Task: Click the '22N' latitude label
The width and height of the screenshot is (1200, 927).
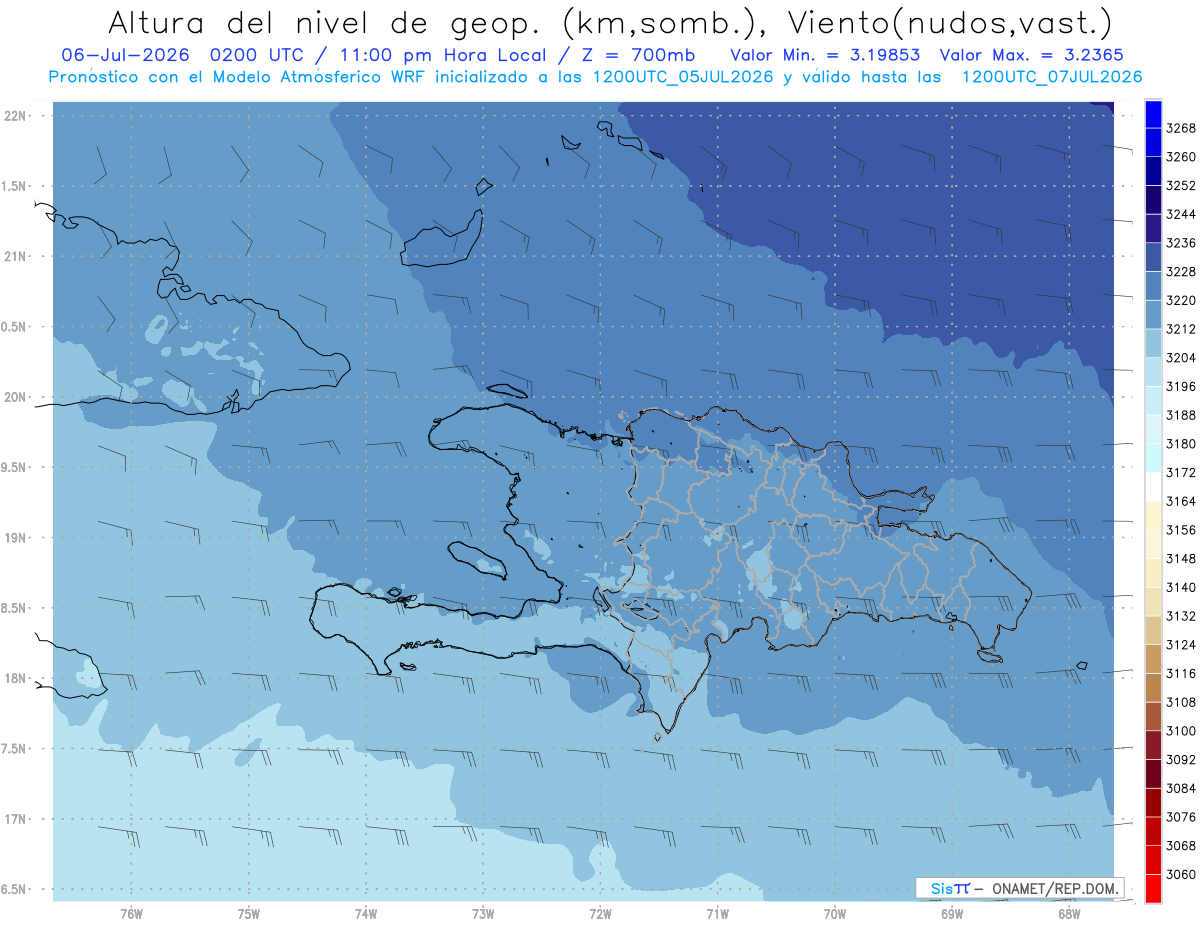Action: pyautogui.click(x=17, y=116)
